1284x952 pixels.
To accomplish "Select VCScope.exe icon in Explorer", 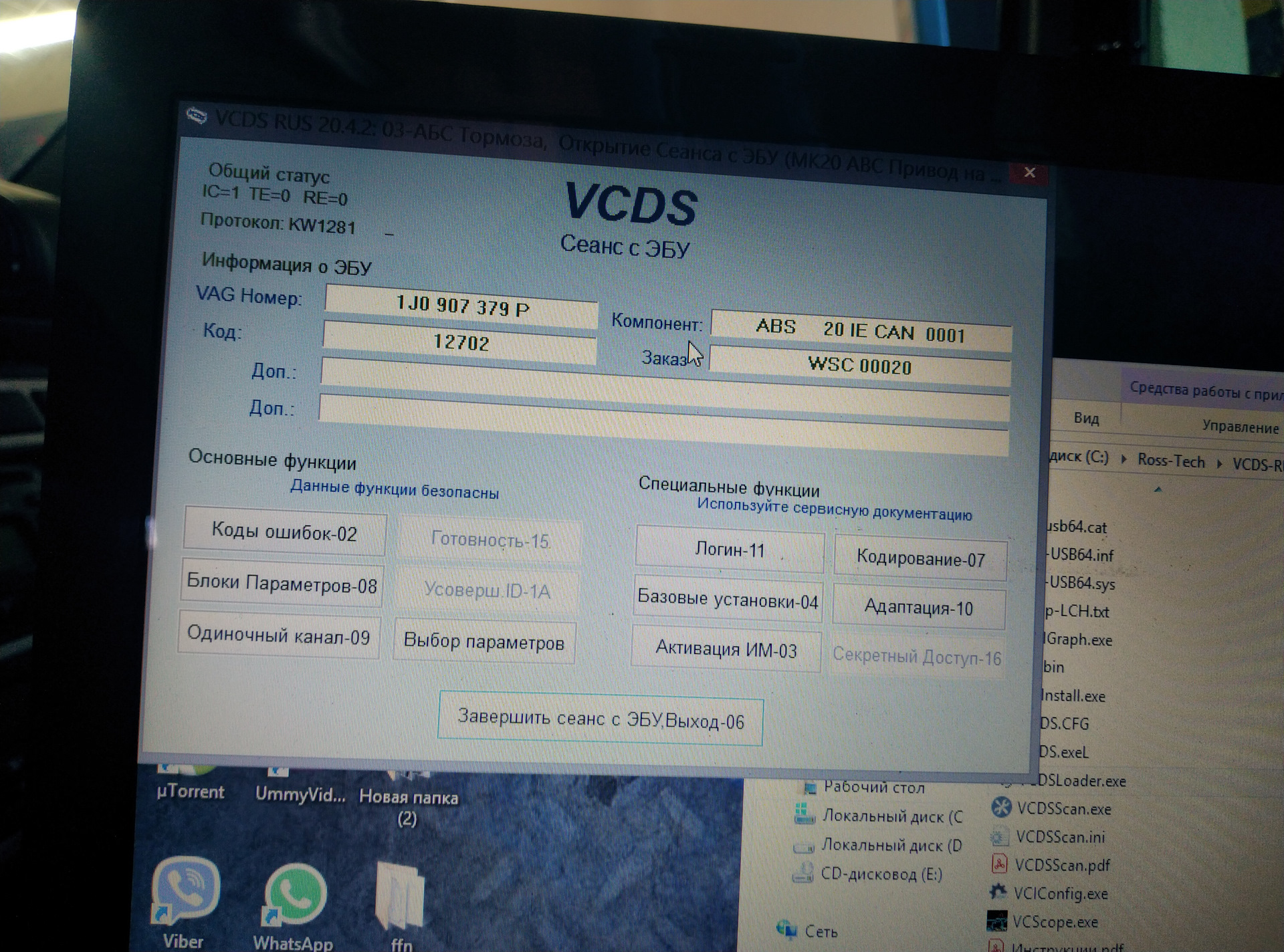I will point(996,920).
